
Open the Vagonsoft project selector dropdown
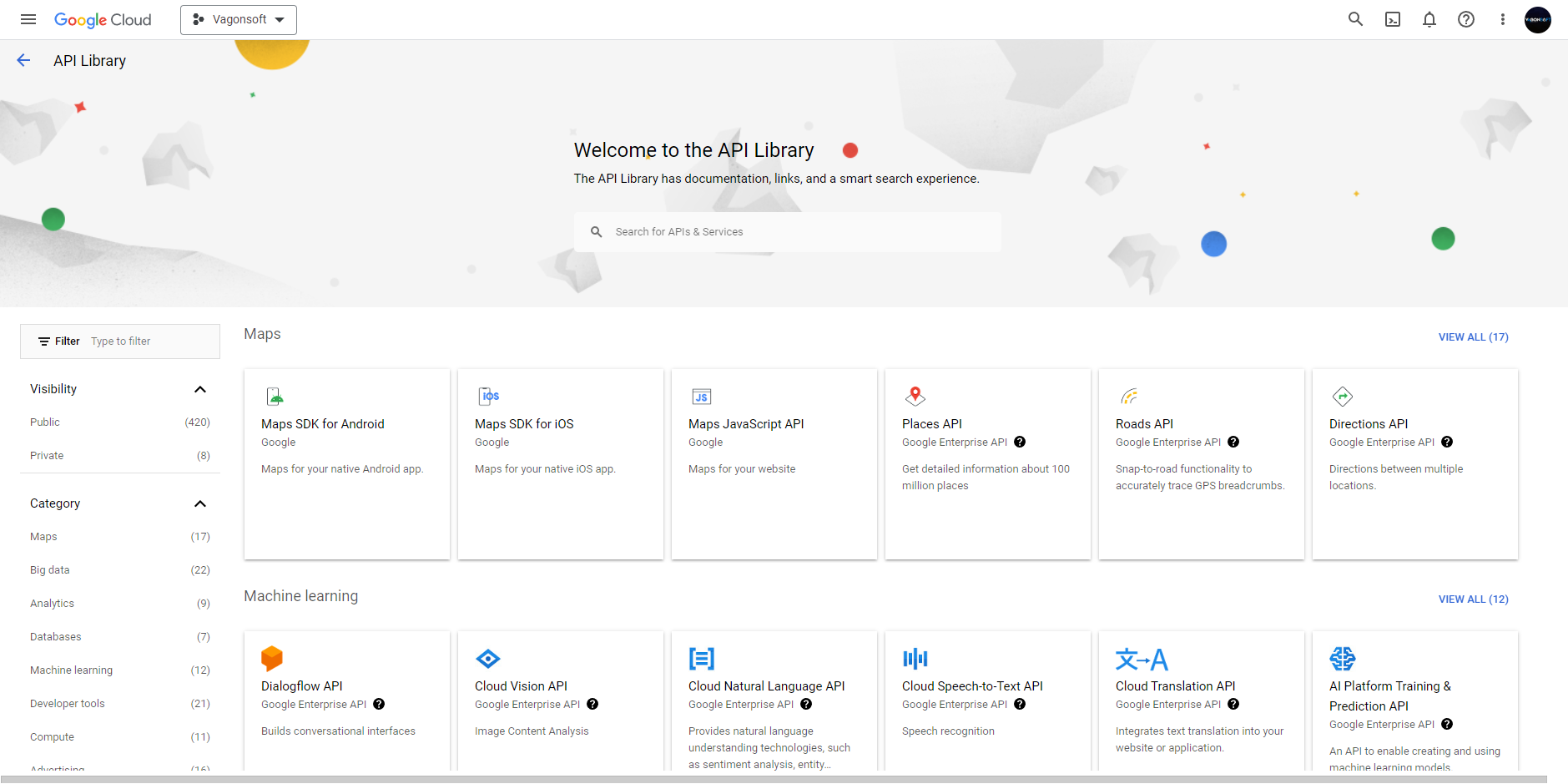pos(239,19)
